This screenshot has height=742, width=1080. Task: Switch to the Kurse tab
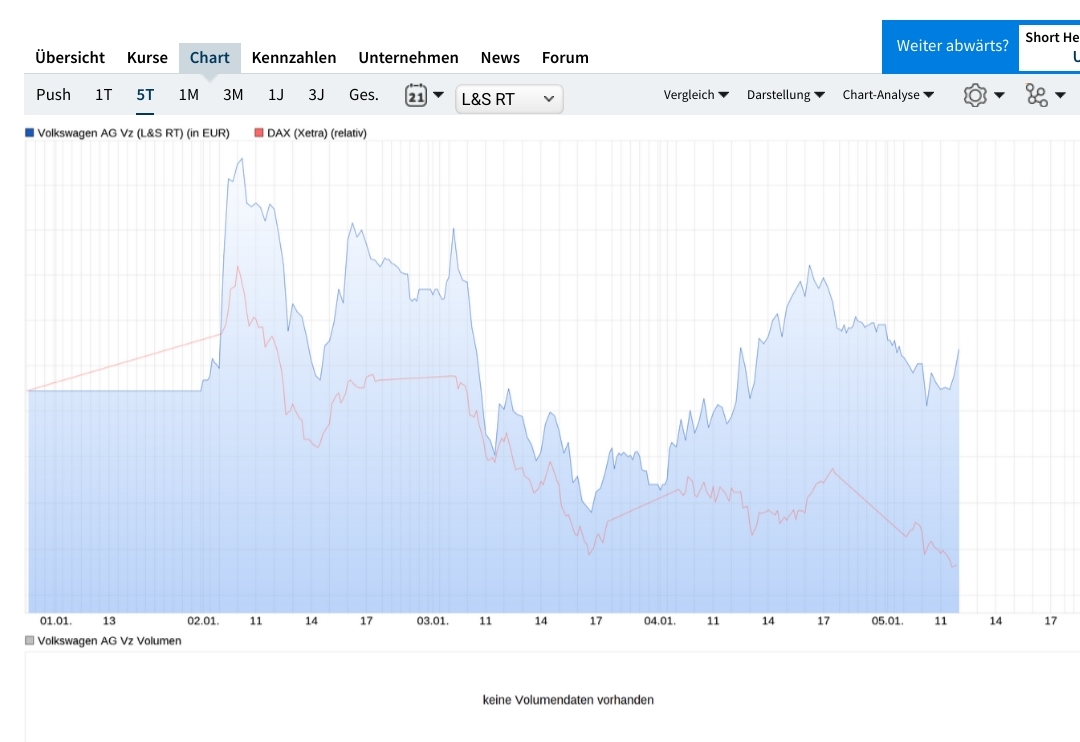147,58
